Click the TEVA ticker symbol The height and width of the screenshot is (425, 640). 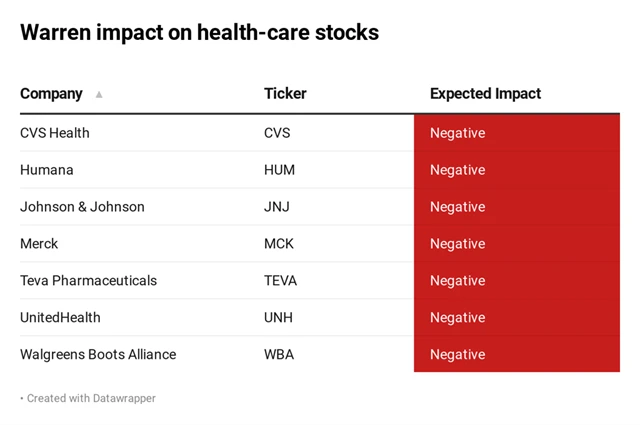(x=280, y=281)
